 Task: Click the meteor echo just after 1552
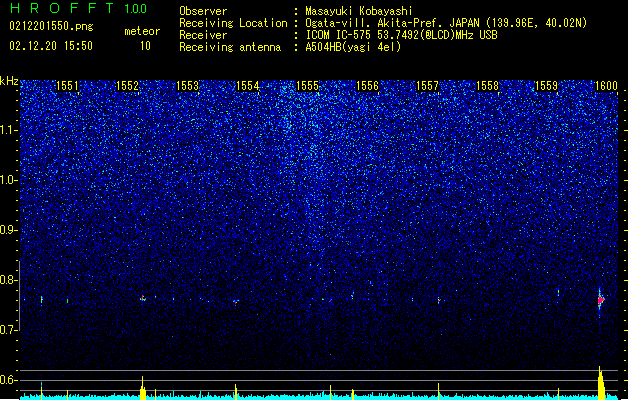coord(142,298)
